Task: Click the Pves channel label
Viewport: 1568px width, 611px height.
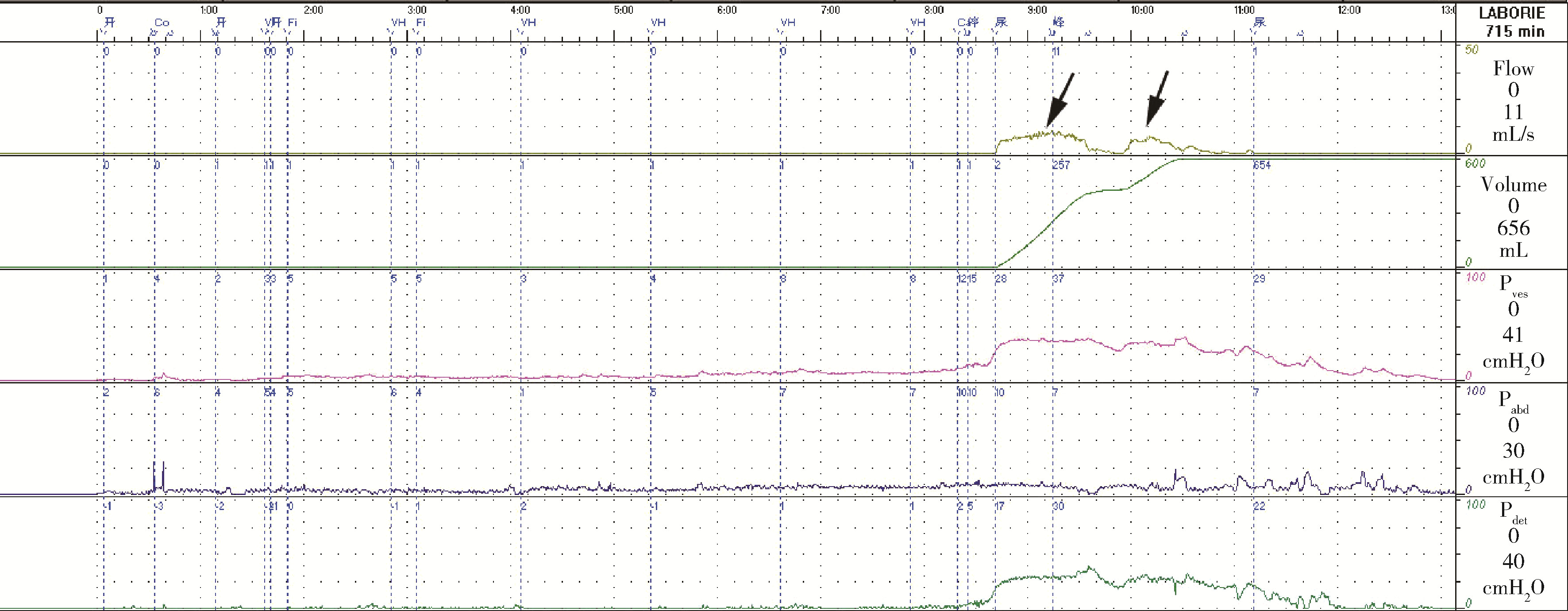Action: [x=1512, y=286]
